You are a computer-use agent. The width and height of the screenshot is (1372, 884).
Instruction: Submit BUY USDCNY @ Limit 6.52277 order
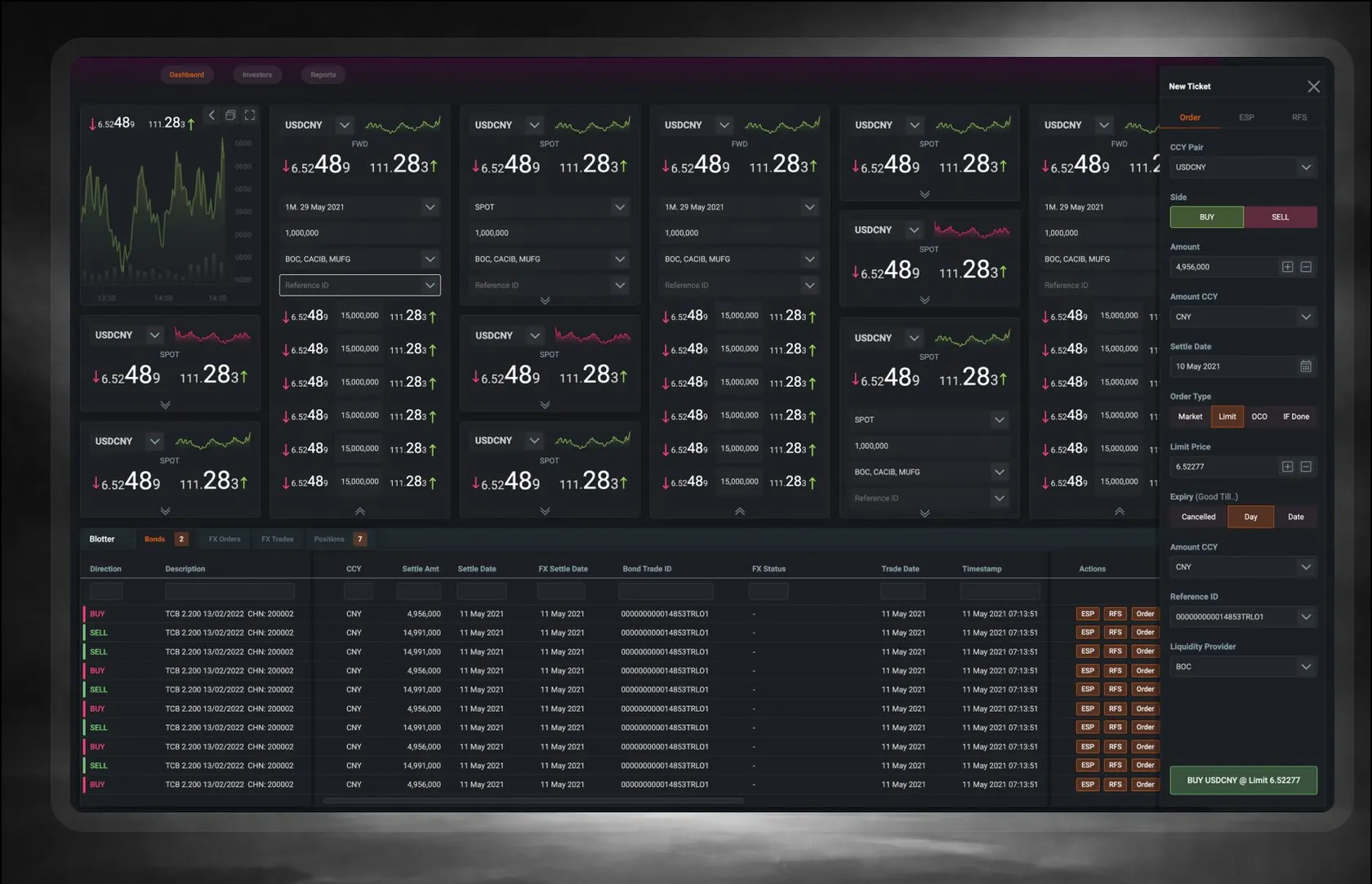[x=1243, y=780]
